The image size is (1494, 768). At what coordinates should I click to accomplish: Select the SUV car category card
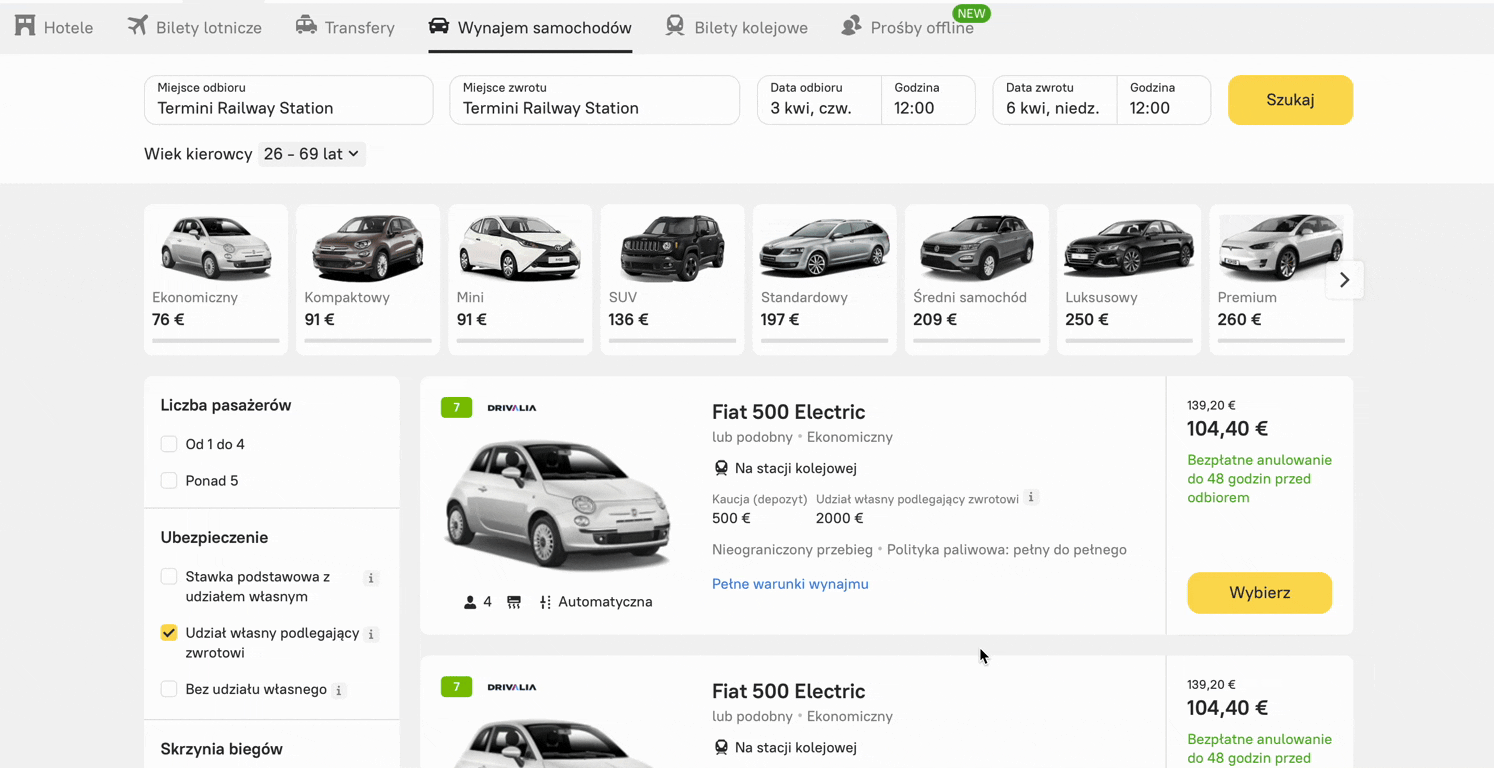coord(672,280)
